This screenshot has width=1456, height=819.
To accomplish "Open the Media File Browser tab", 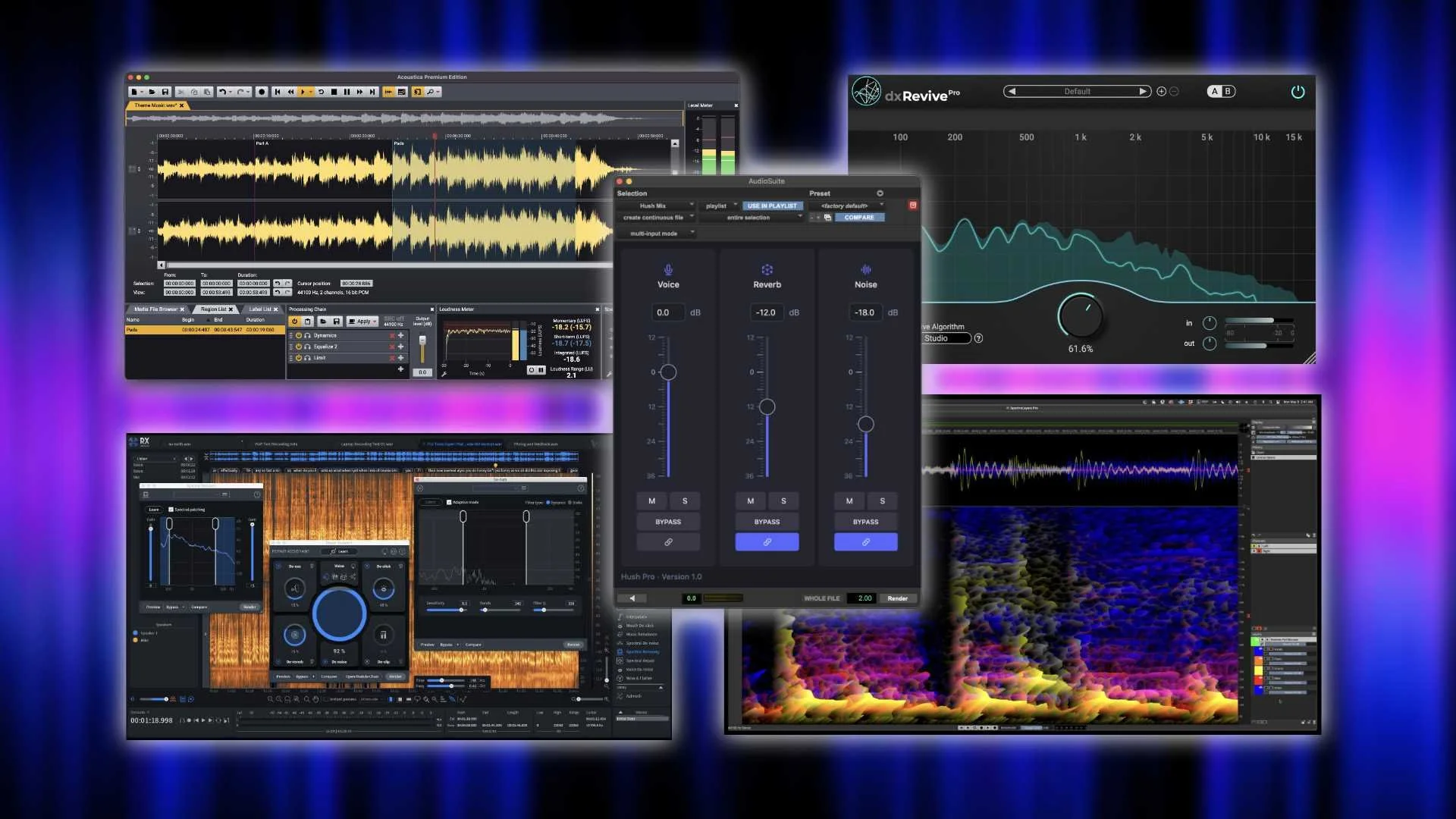I will 155,309.
